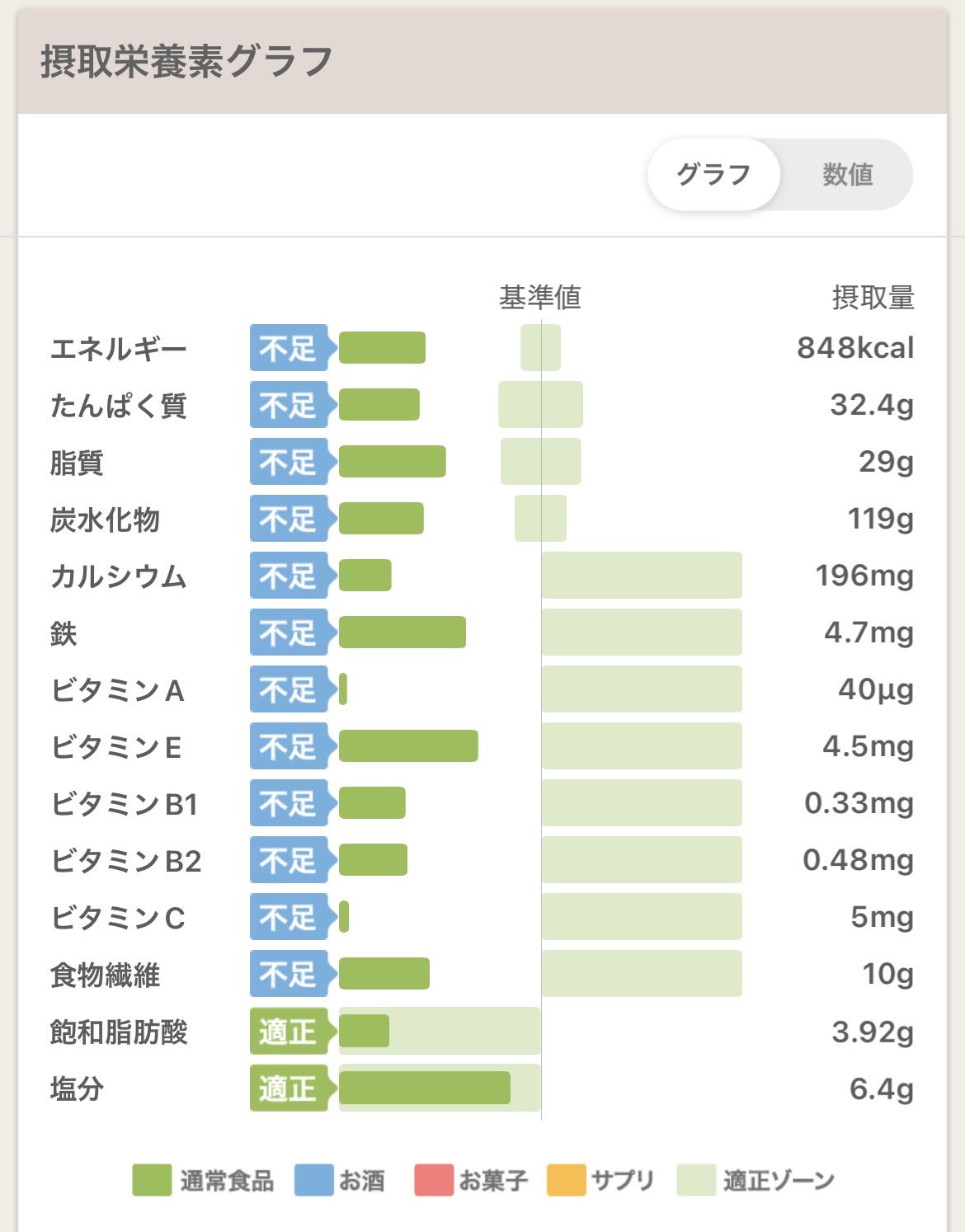The width and height of the screenshot is (965, 1232).
Task: Click the 不足 badge beside ビタミンC
Action: [293, 917]
